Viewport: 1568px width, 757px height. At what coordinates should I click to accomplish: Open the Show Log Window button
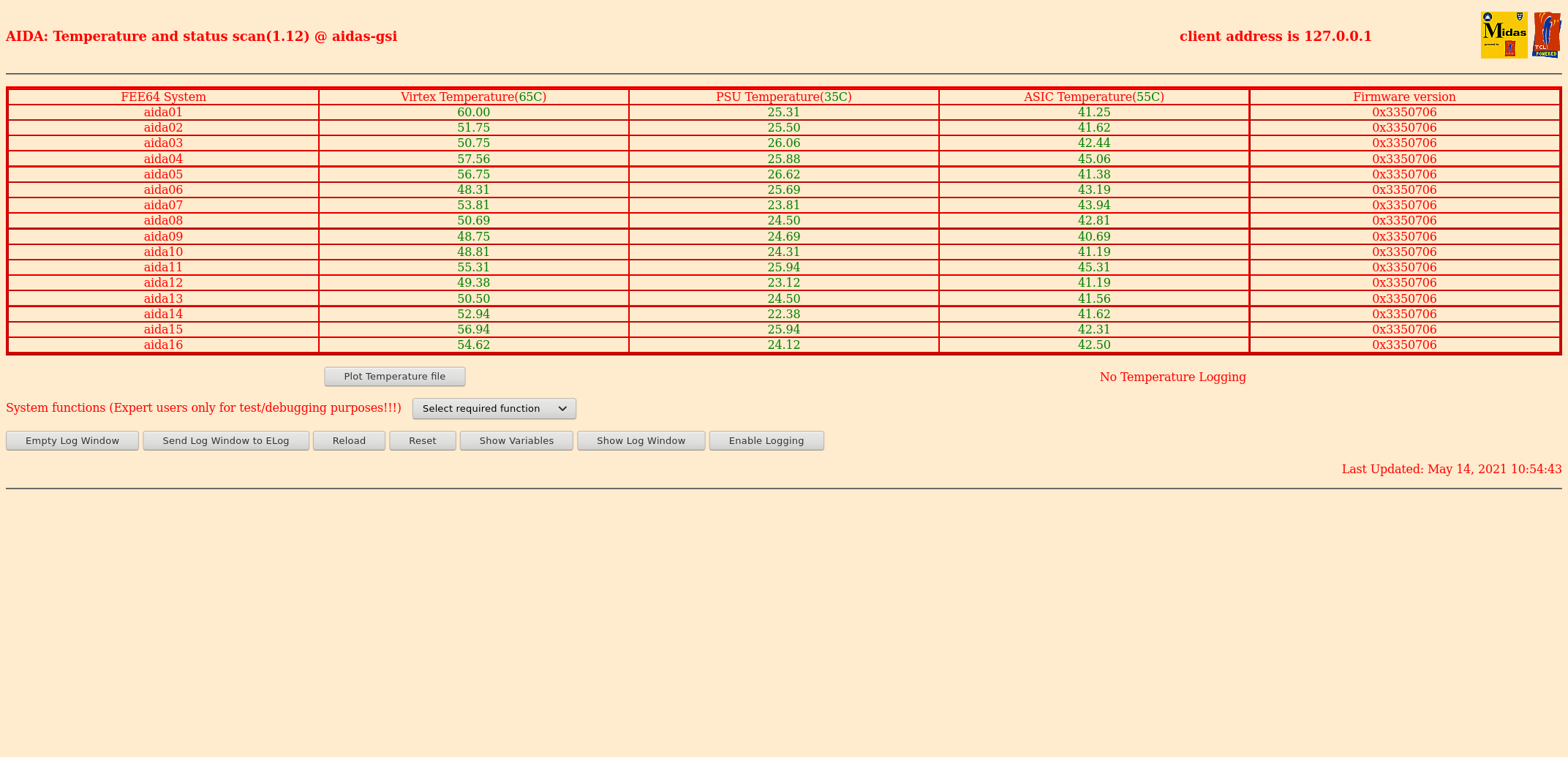pos(641,441)
